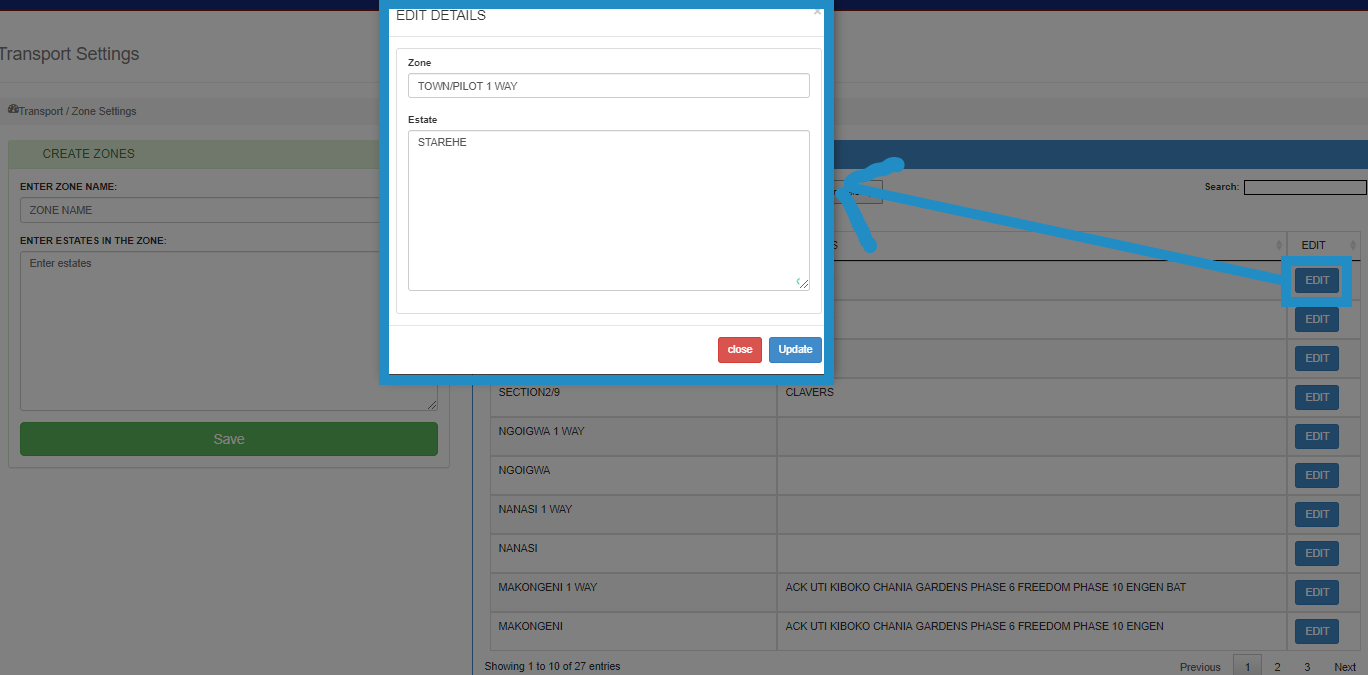Image resolution: width=1368 pixels, height=675 pixels.
Task: Click the Estate textarea containing STAREHE
Action: click(608, 210)
